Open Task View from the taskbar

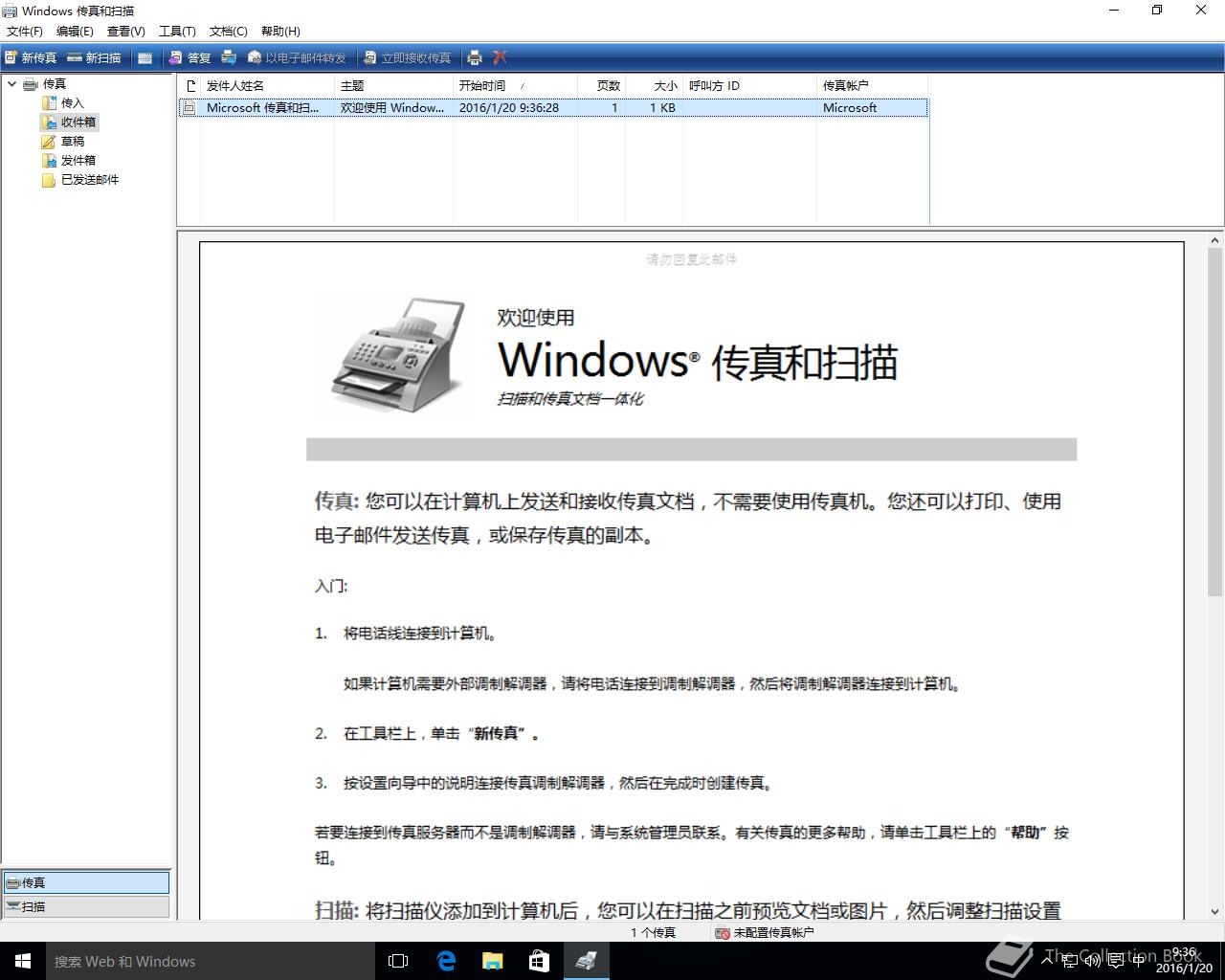398,961
